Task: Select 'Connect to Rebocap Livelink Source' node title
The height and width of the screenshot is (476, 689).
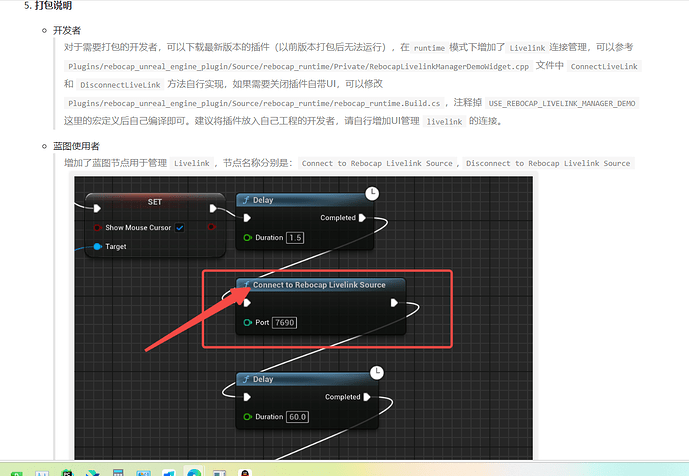Action: pos(319,285)
